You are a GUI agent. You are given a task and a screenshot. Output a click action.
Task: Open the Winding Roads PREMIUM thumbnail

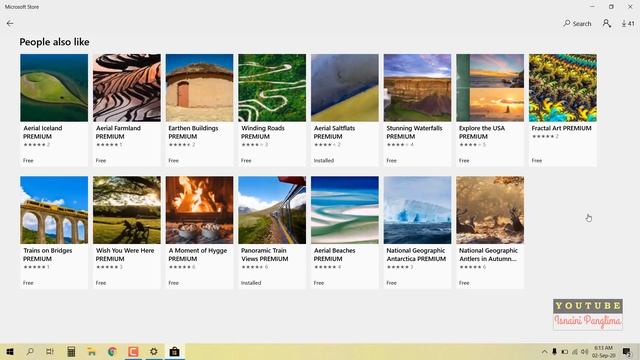[272, 88]
